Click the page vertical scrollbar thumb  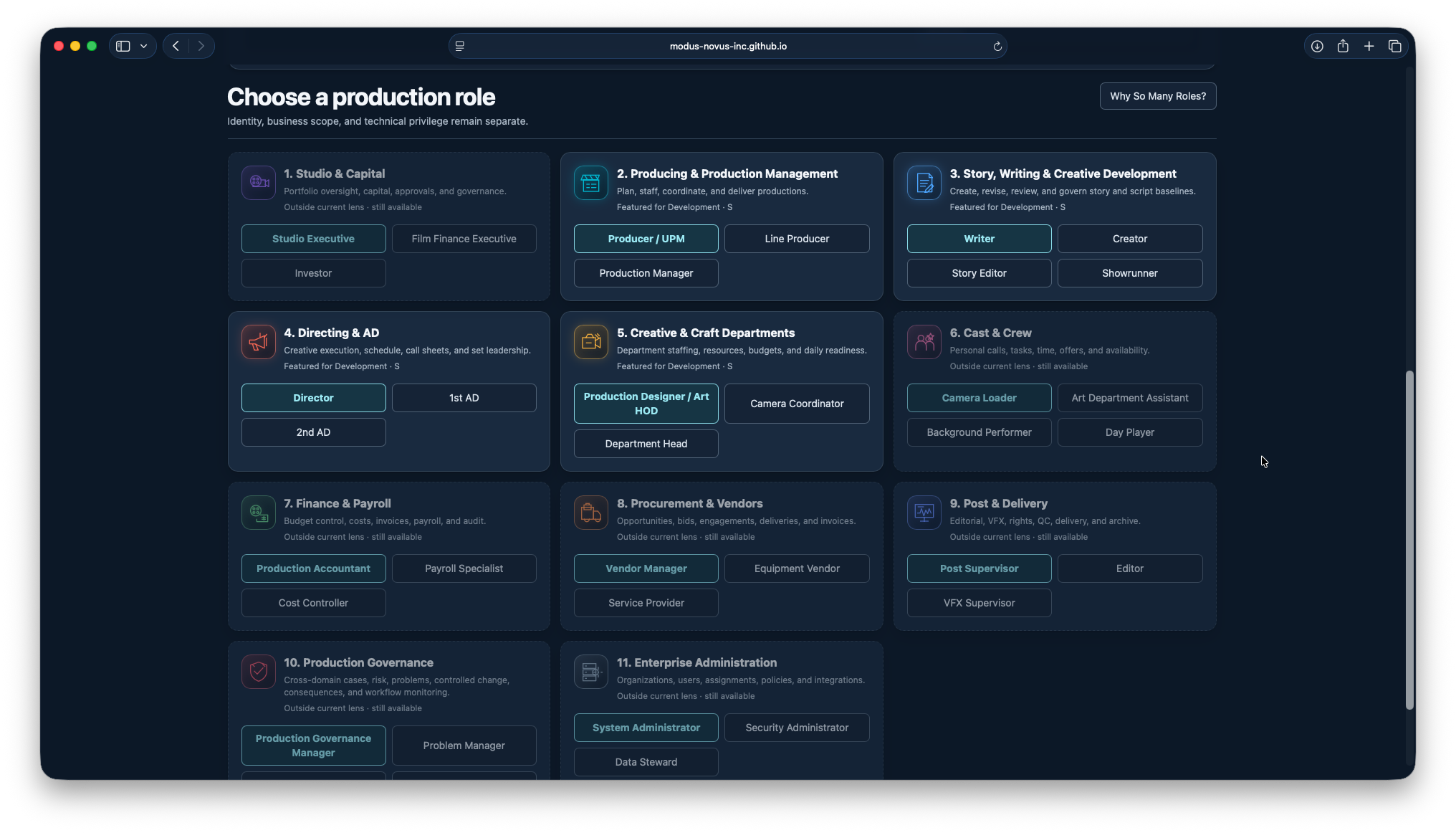tap(1409, 540)
